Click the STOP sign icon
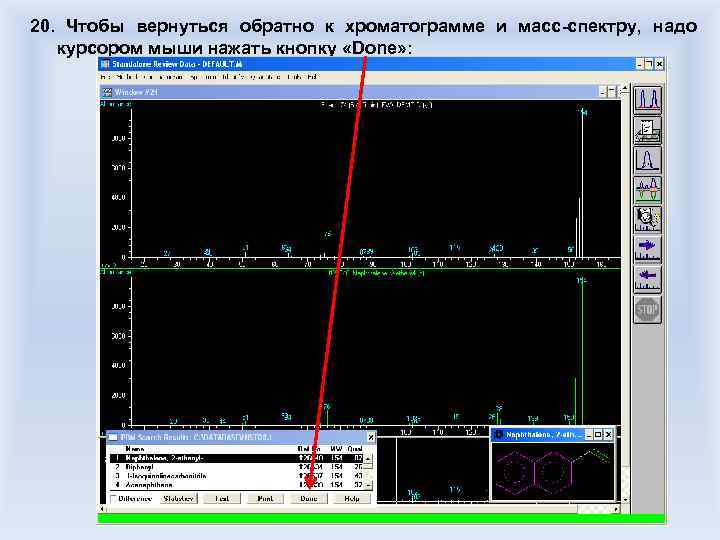 point(647,310)
